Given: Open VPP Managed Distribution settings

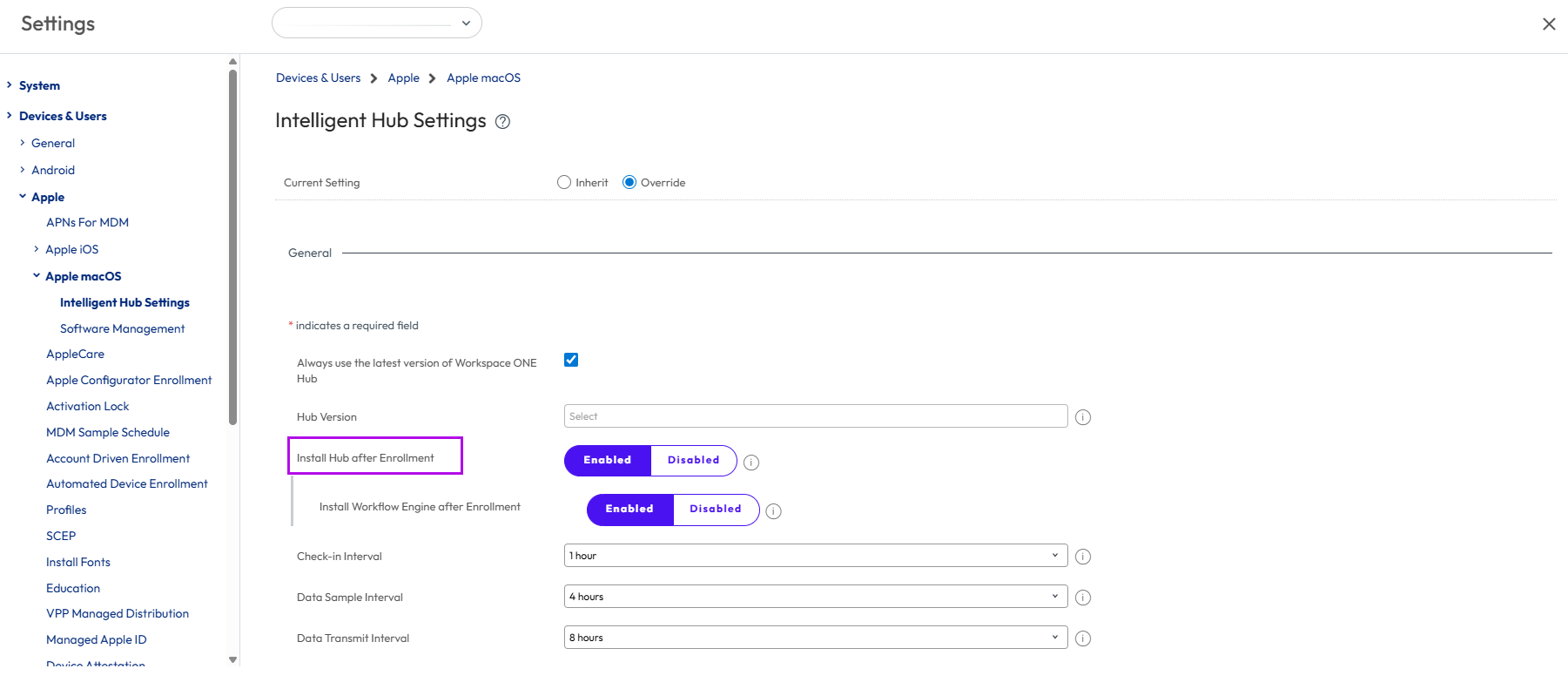Looking at the screenshot, I should [x=118, y=613].
